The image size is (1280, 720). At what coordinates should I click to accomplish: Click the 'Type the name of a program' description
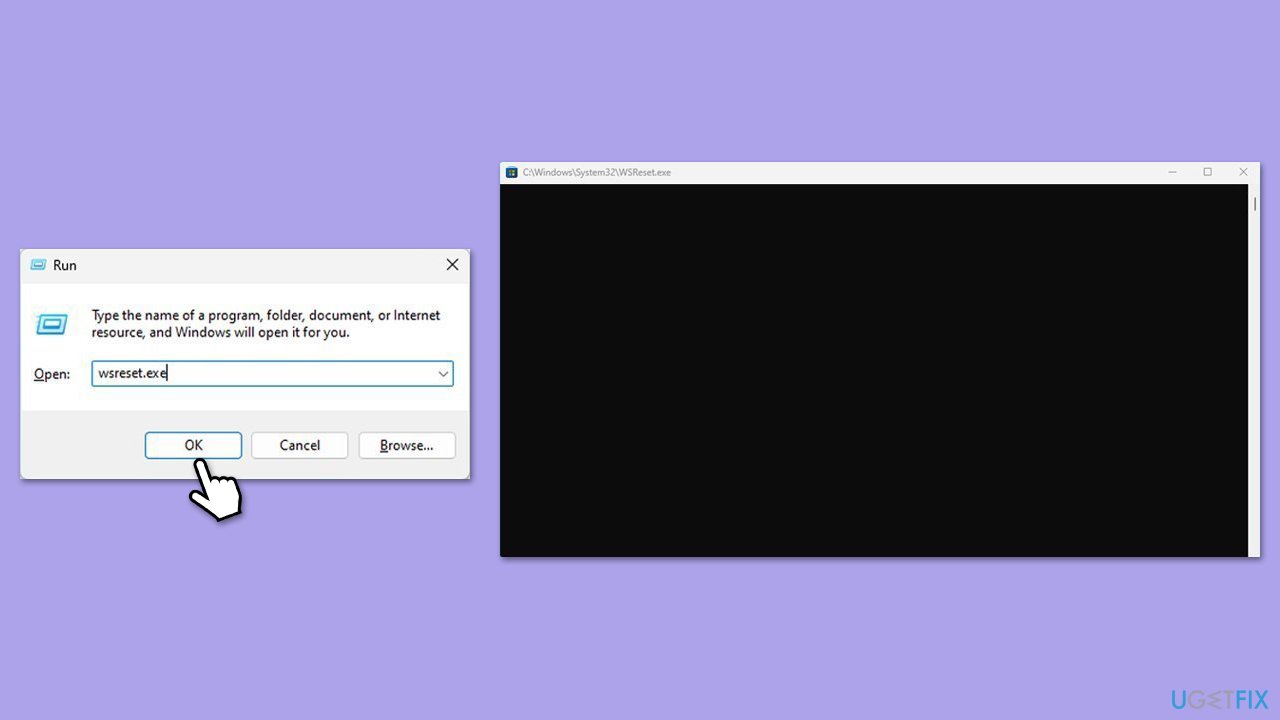pos(266,323)
